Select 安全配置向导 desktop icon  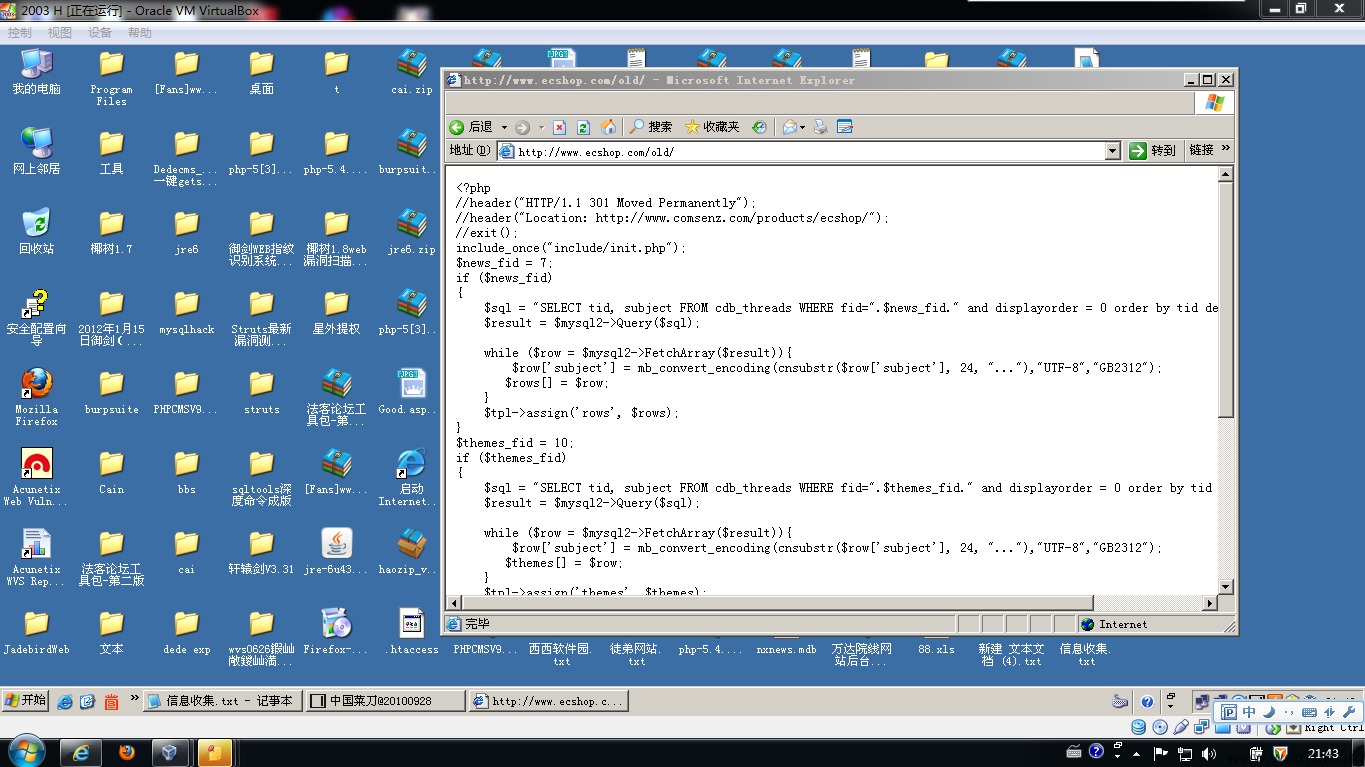tap(37, 318)
